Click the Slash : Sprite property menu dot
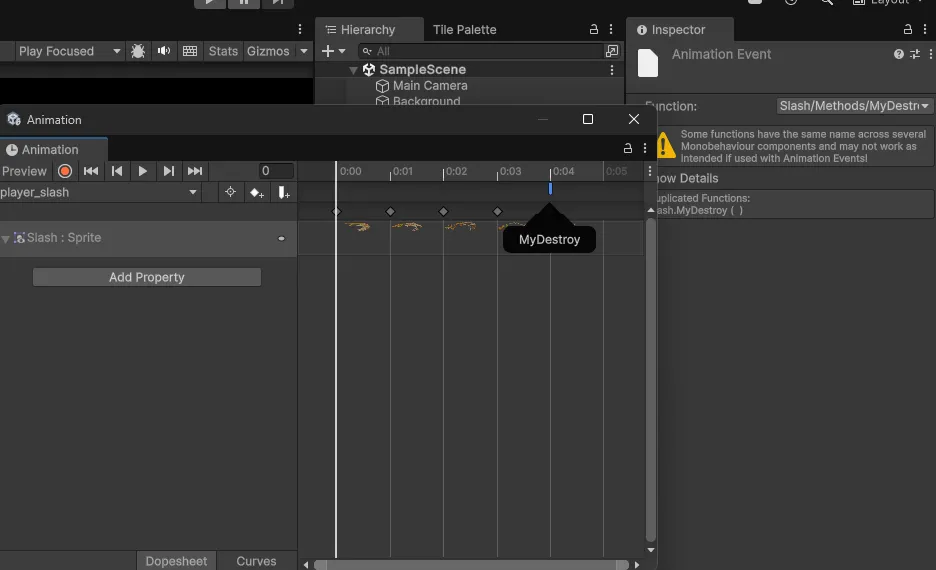 [281, 238]
